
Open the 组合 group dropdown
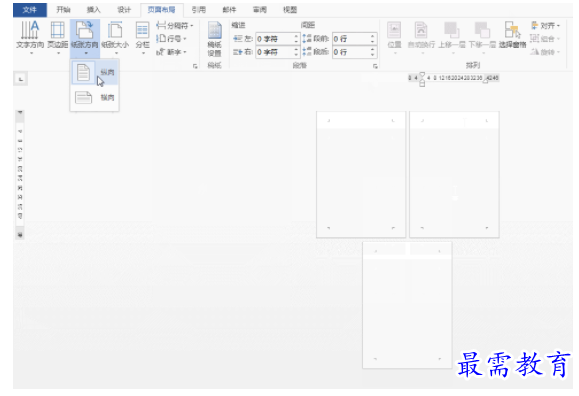pyautogui.click(x=545, y=38)
